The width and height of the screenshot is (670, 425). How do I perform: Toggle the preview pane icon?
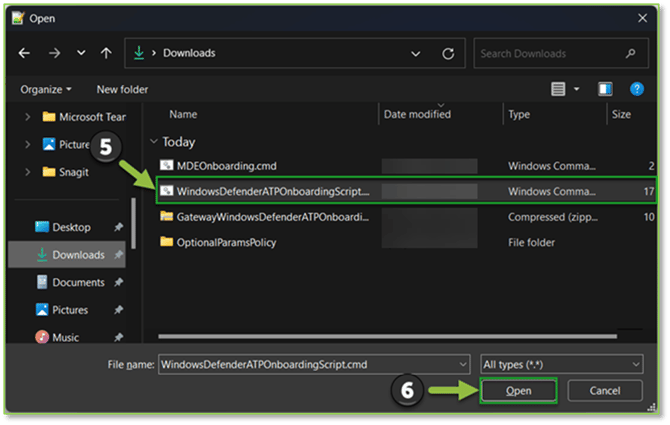click(x=605, y=89)
